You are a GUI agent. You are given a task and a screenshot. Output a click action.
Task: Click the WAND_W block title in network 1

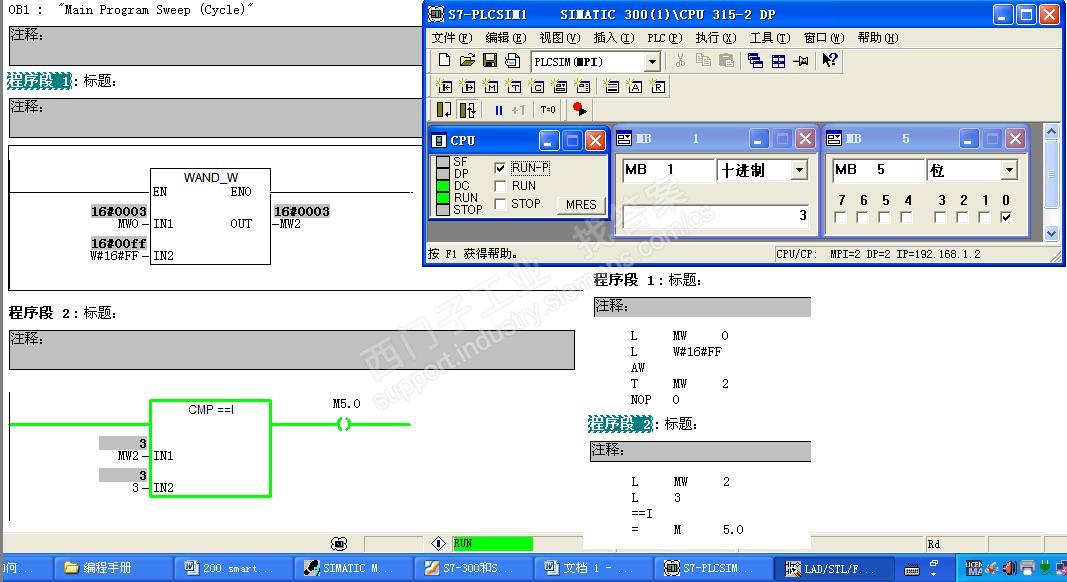tap(211, 178)
